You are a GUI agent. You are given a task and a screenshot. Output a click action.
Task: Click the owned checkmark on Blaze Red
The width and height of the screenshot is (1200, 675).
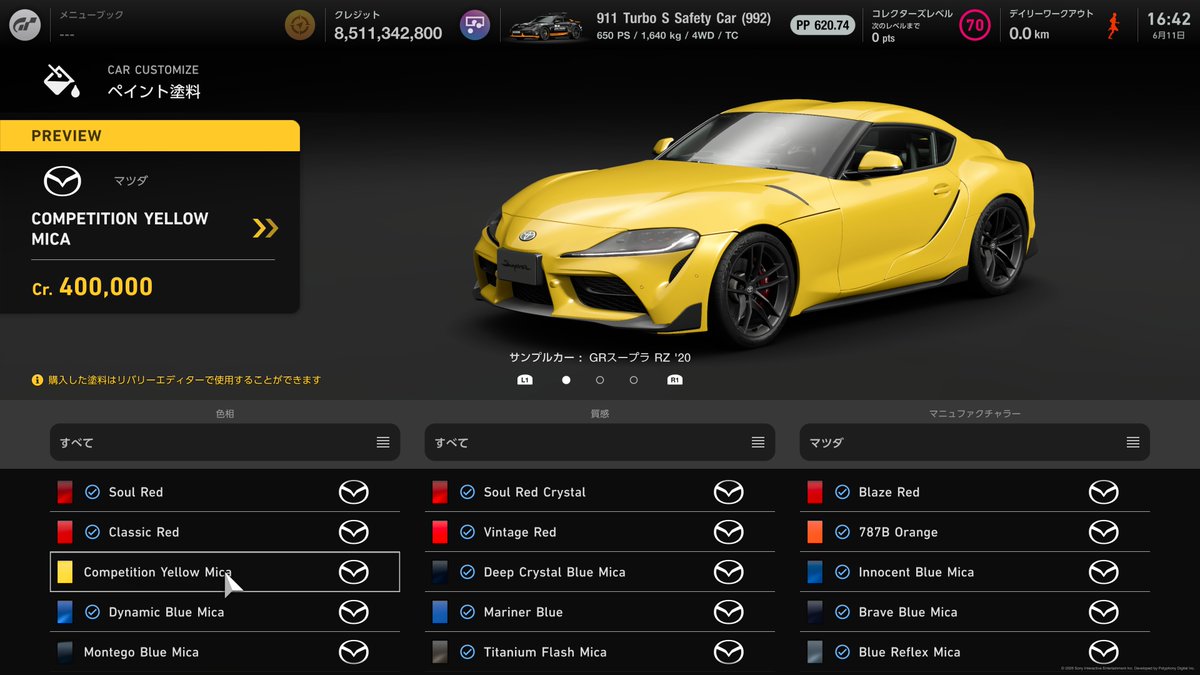coord(842,492)
